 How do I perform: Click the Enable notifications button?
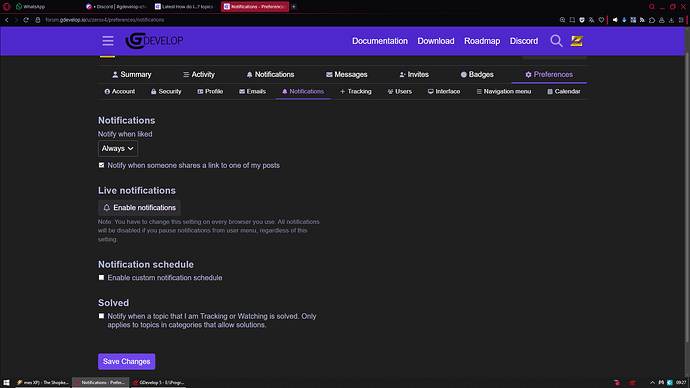pos(139,208)
